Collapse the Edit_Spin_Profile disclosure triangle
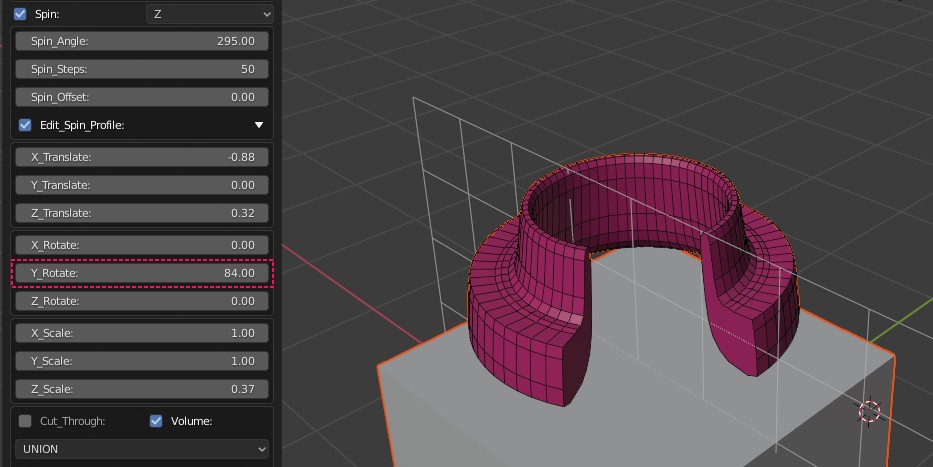The height and width of the screenshot is (467, 933). (259, 125)
